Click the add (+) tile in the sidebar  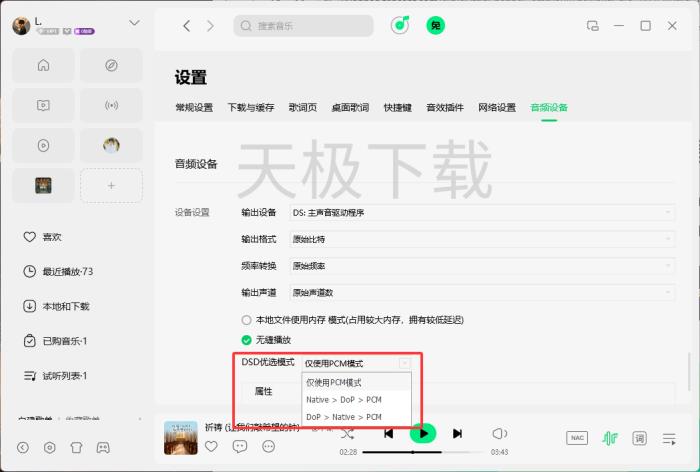click(x=112, y=185)
